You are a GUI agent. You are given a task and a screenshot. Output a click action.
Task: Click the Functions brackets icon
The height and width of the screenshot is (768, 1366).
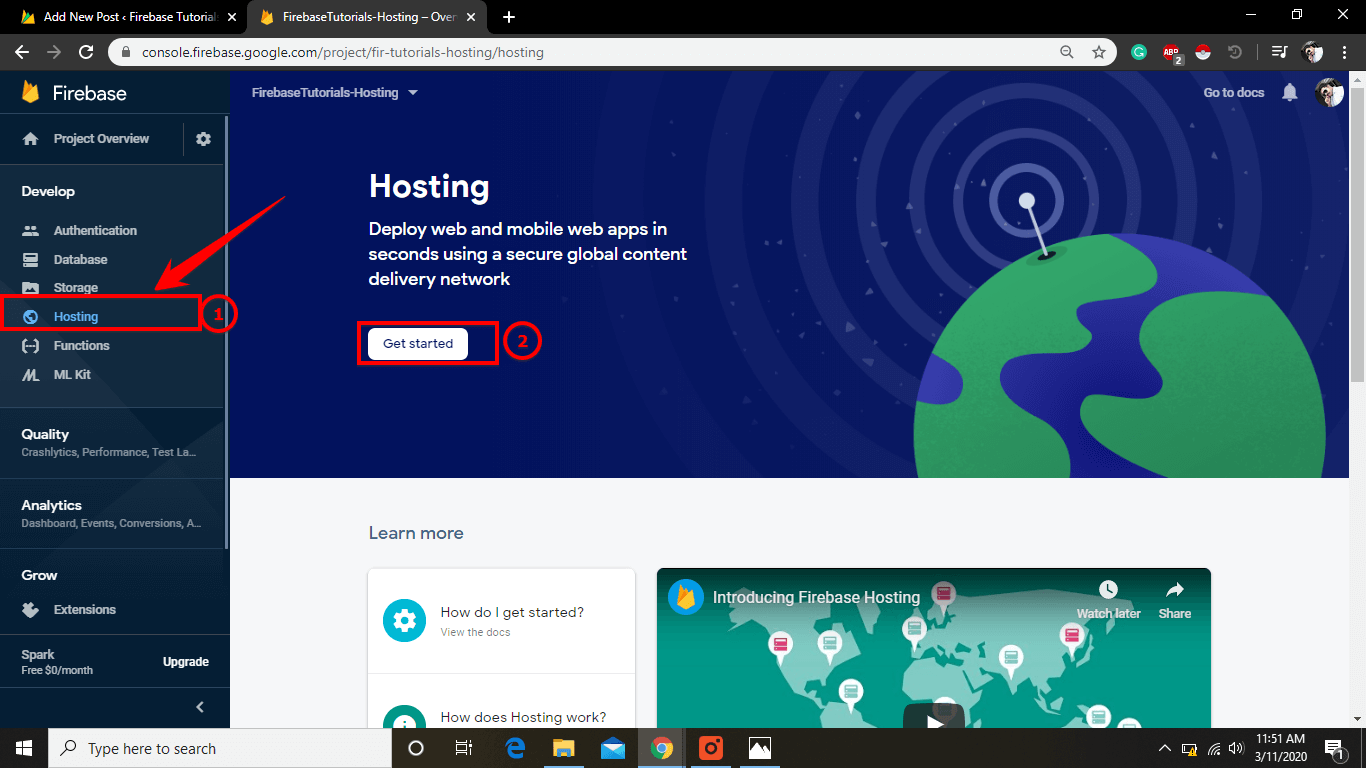click(x=31, y=346)
